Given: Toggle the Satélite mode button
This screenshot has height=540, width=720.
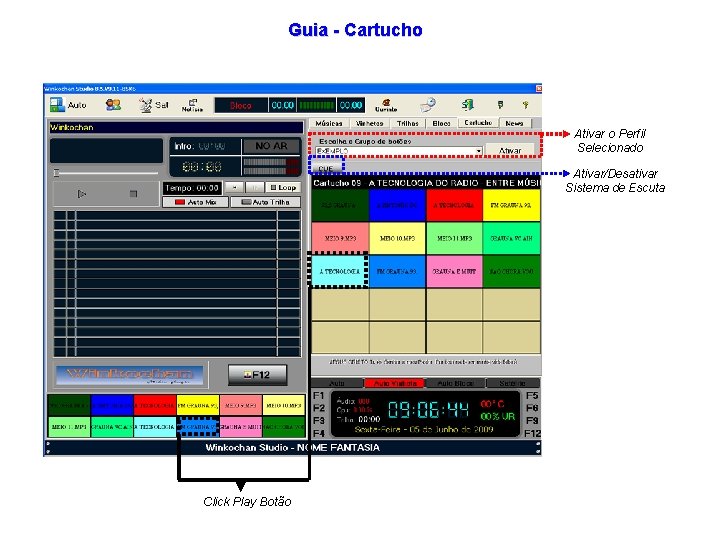Looking at the screenshot, I should tap(512, 382).
